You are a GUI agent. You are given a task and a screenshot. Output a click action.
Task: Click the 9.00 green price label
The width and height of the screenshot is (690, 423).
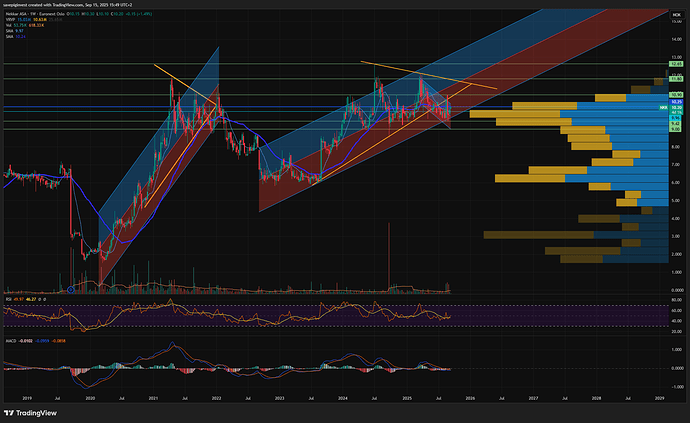click(x=676, y=129)
